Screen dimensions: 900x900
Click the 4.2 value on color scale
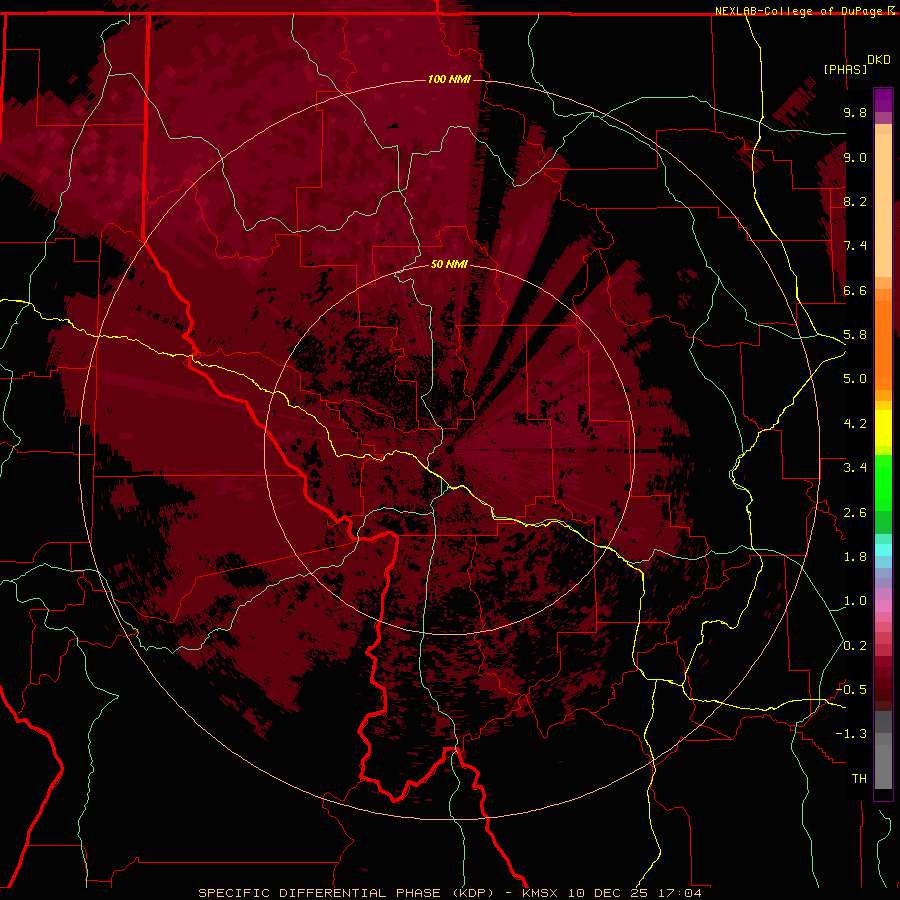pos(855,424)
